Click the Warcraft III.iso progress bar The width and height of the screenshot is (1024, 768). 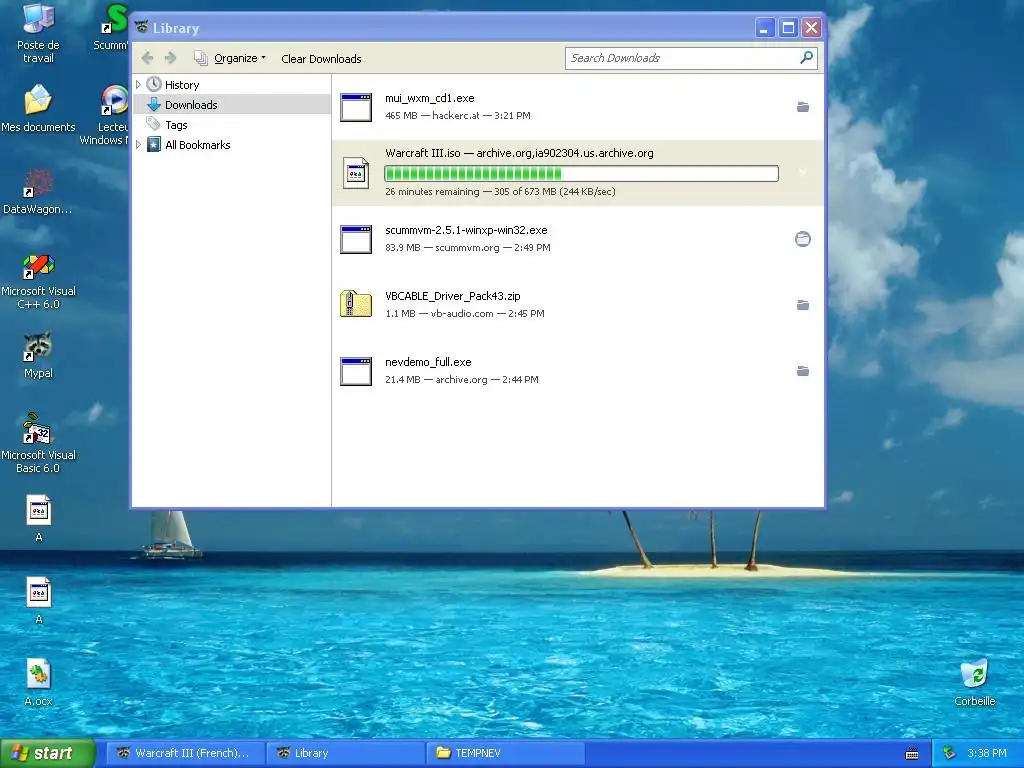581,173
